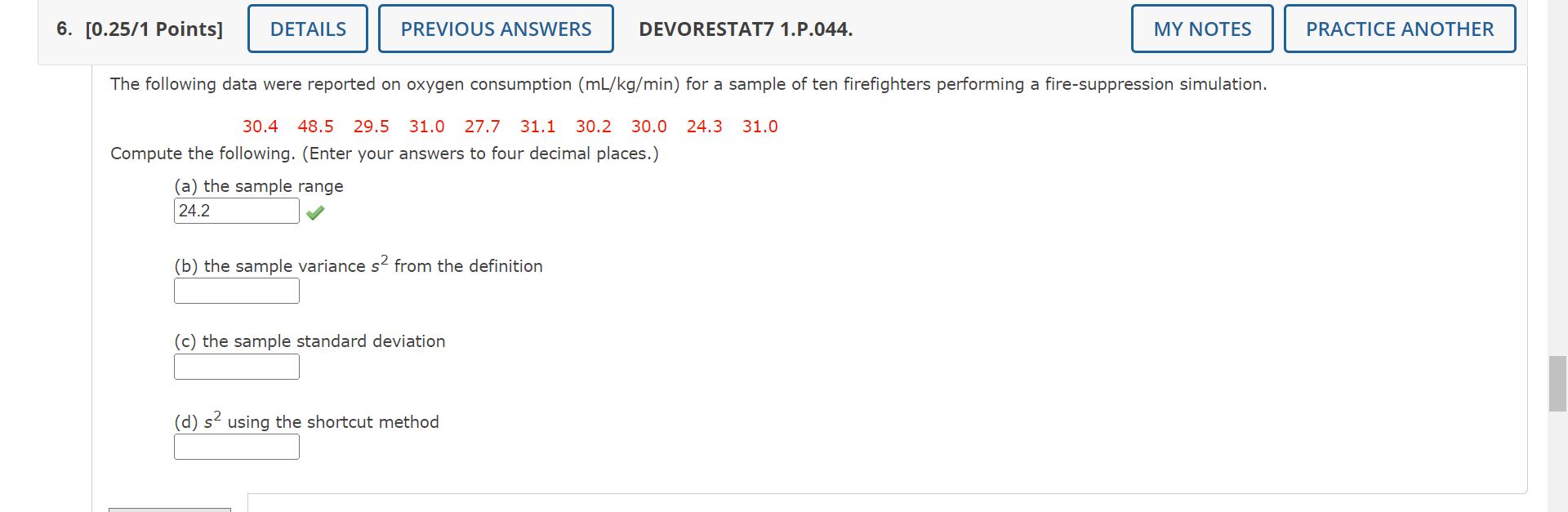1568x512 pixels.
Task: Click the question header 6. [0.25/1 Points]
Action: pos(140,29)
